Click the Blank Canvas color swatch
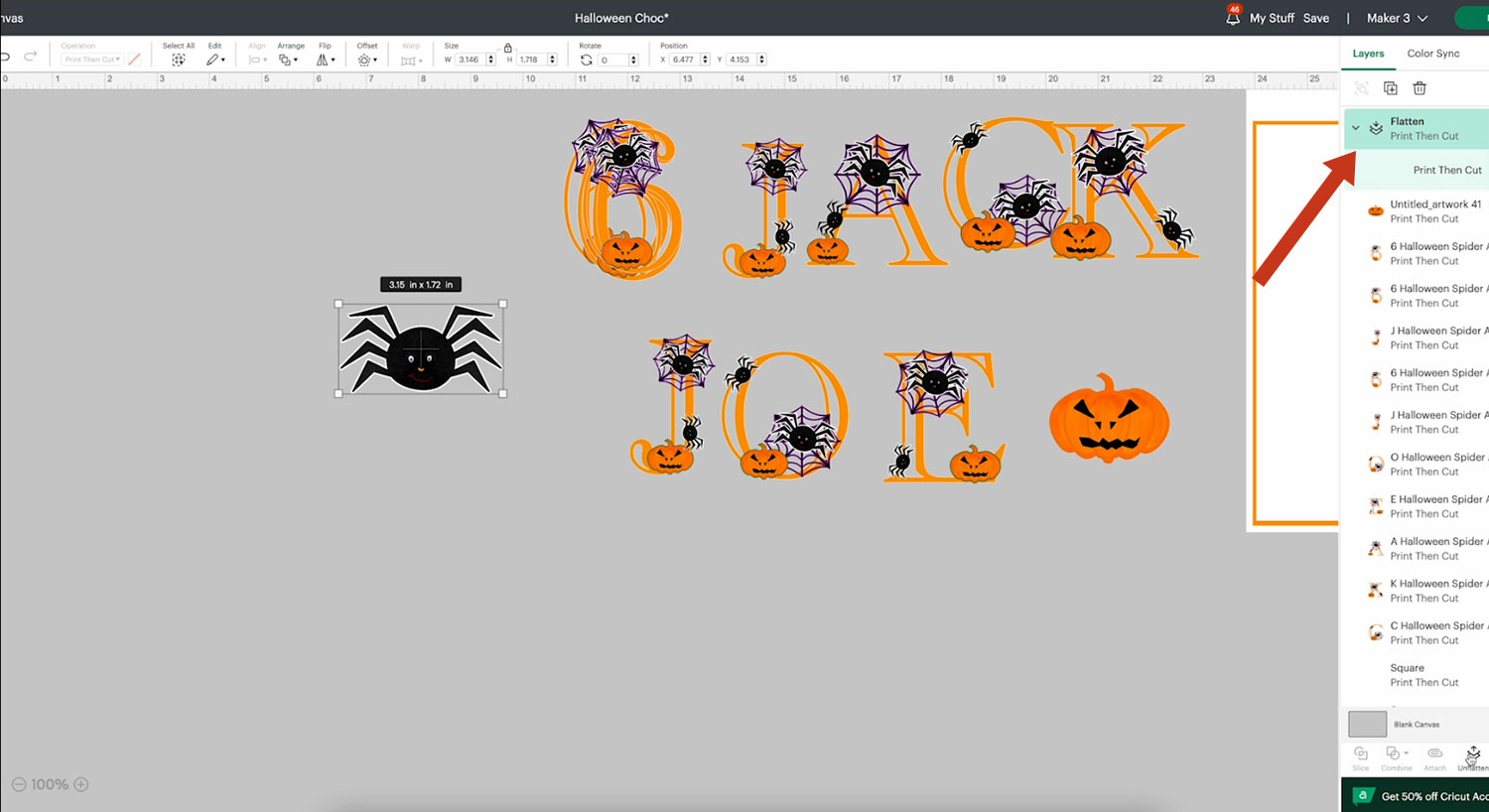Image resolution: width=1489 pixels, height=812 pixels. pos(1367,724)
